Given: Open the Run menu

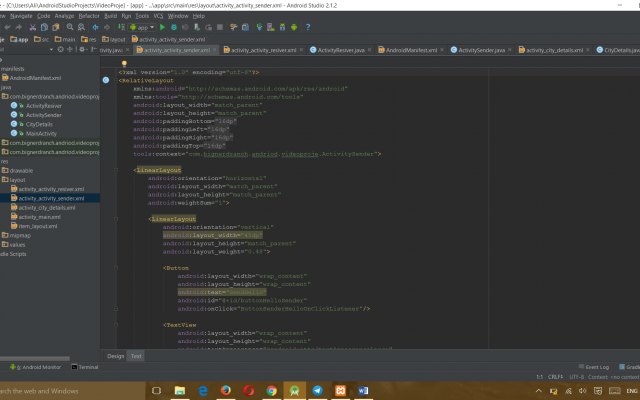Looking at the screenshot, I should (126, 16).
